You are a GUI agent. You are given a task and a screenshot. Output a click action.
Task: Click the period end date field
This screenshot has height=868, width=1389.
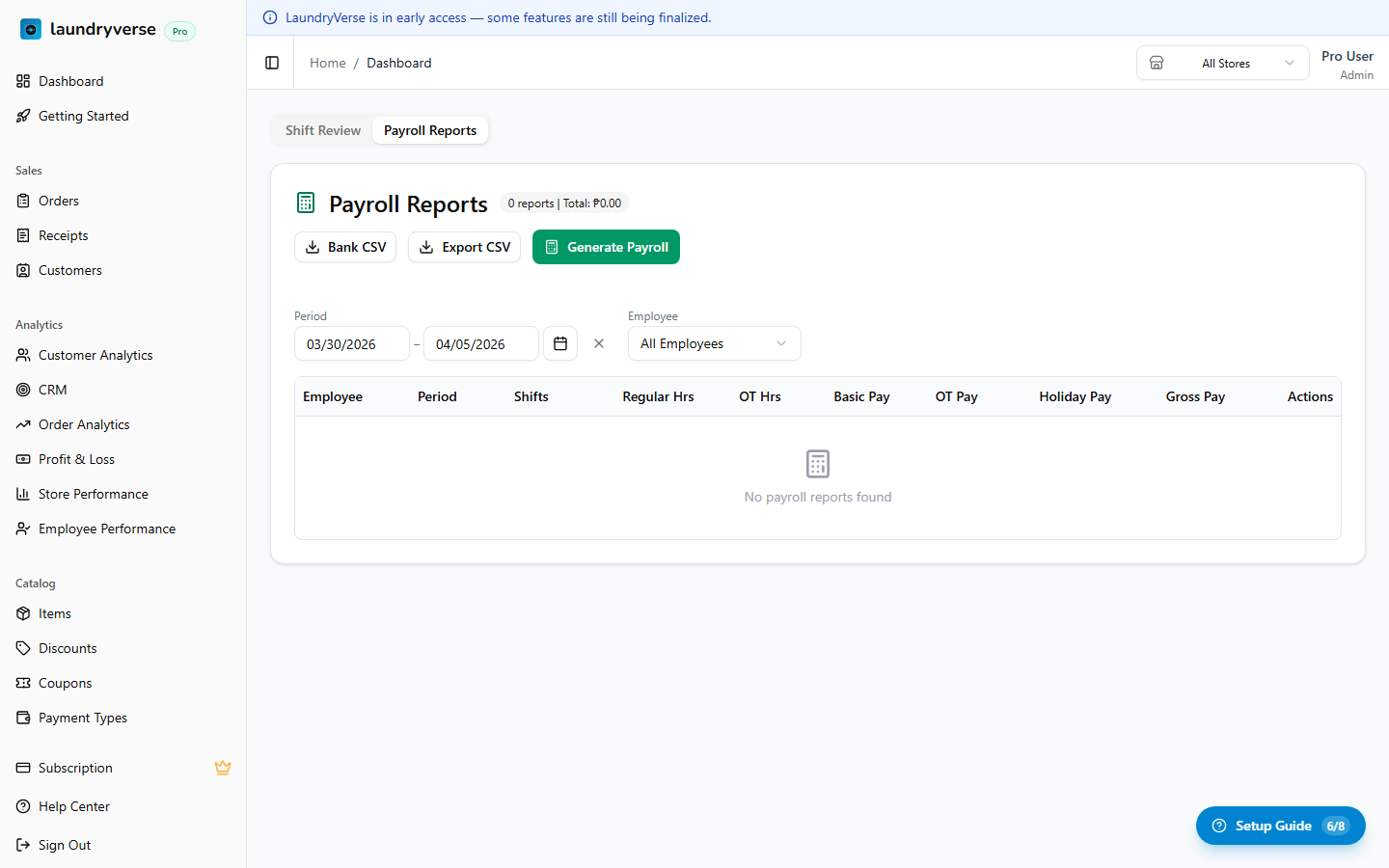480,343
